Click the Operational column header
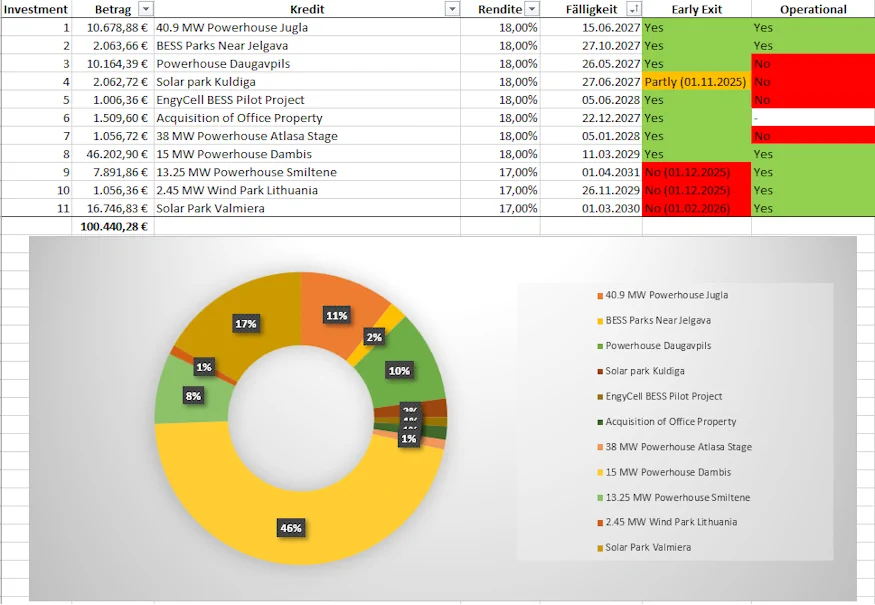Image resolution: width=875 pixels, height=605 pixels. coord(812,9)
